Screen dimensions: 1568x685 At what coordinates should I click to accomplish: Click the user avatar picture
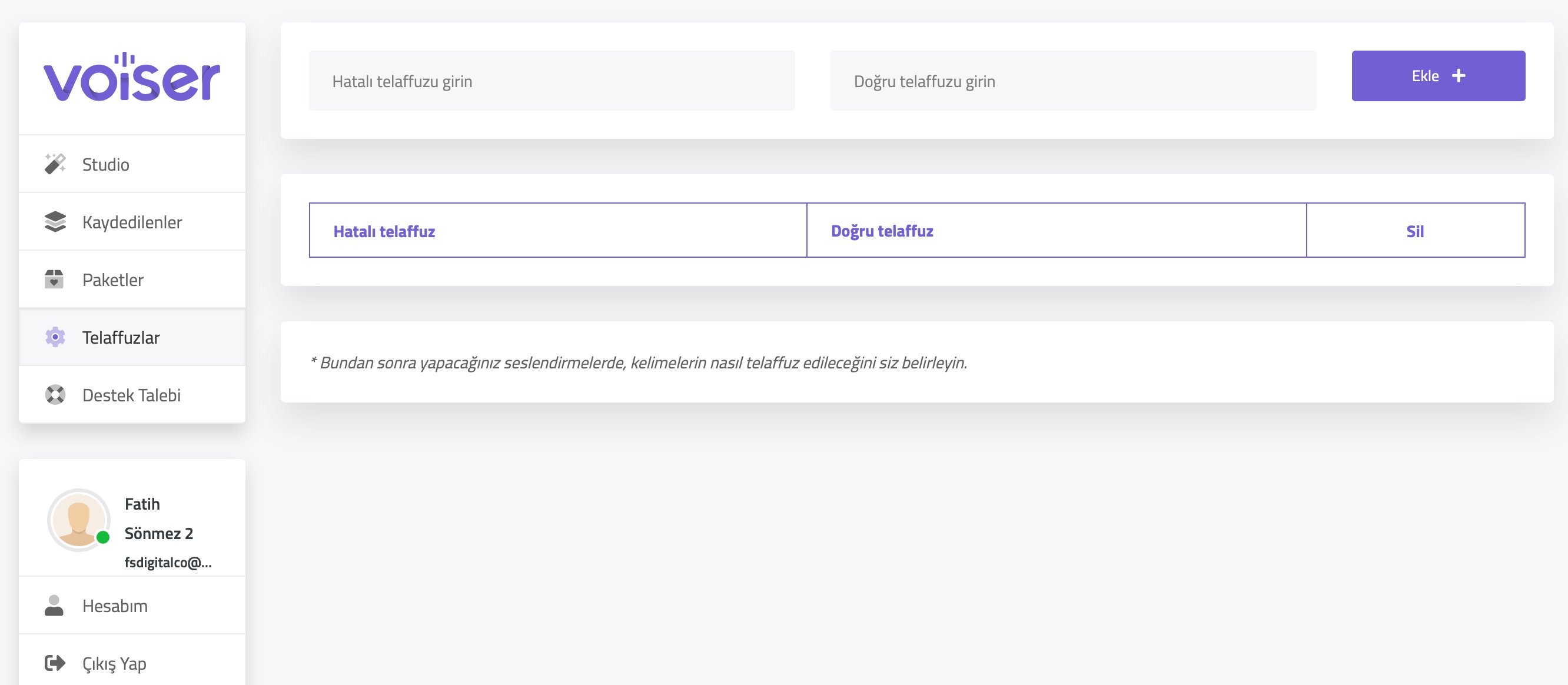coord(78,520)
